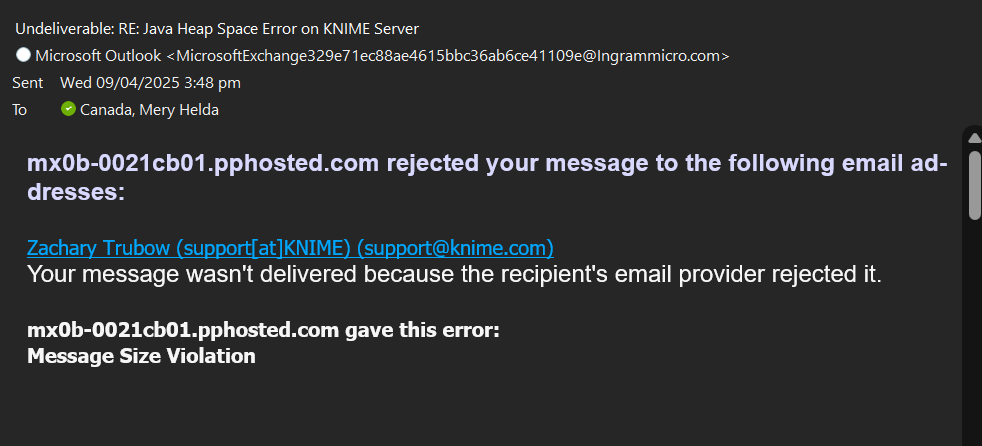This screenshot has height=446, width=982.
Task: Click the Message Size Violation error text
Action: pyautogui.click(x=141, y=356)
